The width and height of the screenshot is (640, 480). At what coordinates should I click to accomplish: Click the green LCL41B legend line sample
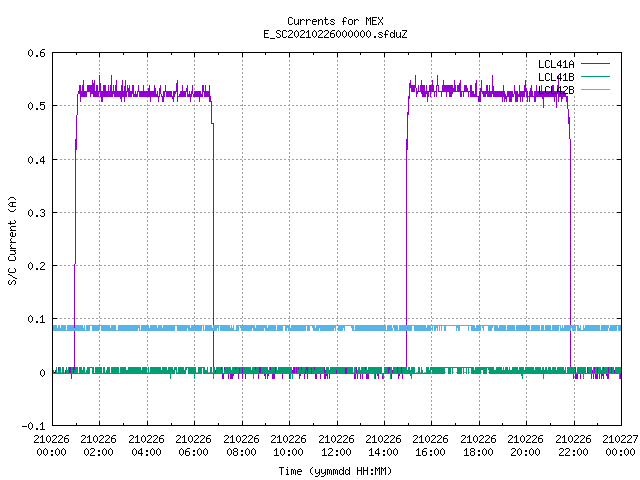(595, 76)
